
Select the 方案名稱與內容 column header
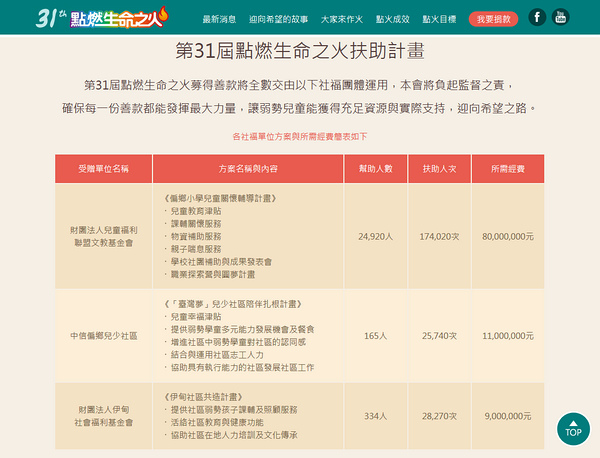[x=248, y=169]
